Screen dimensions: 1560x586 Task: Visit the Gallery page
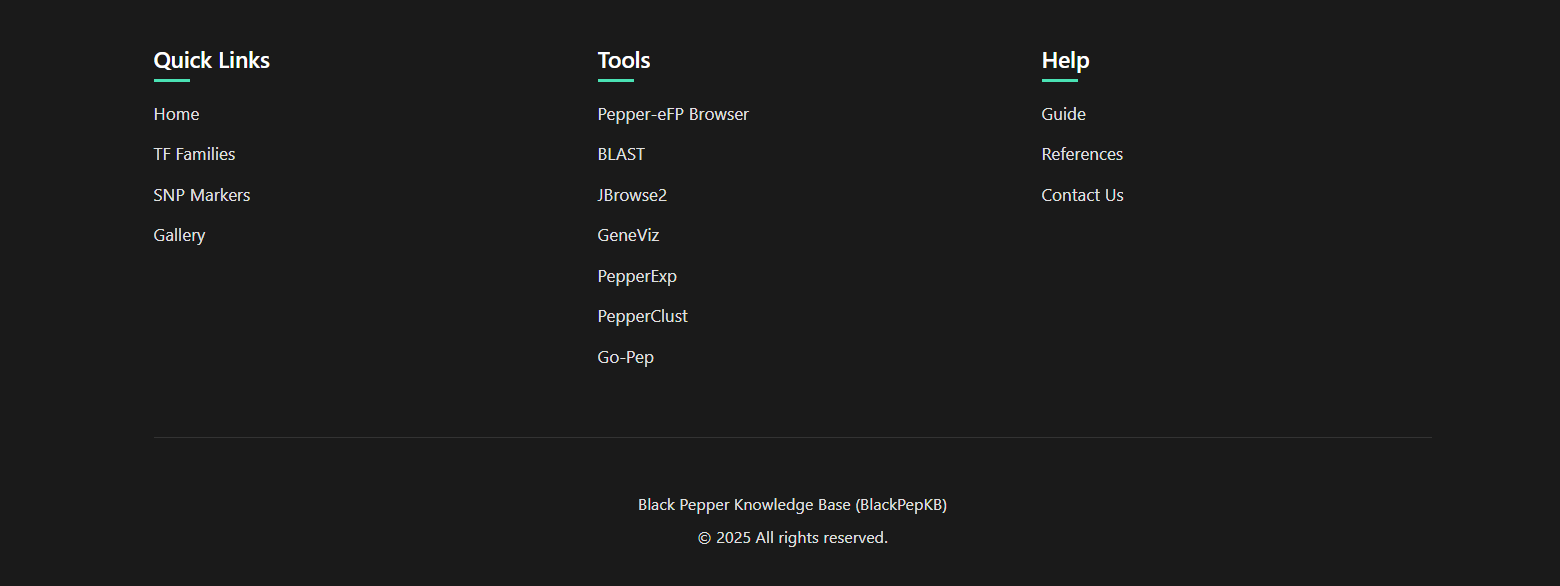pos(179,235)
